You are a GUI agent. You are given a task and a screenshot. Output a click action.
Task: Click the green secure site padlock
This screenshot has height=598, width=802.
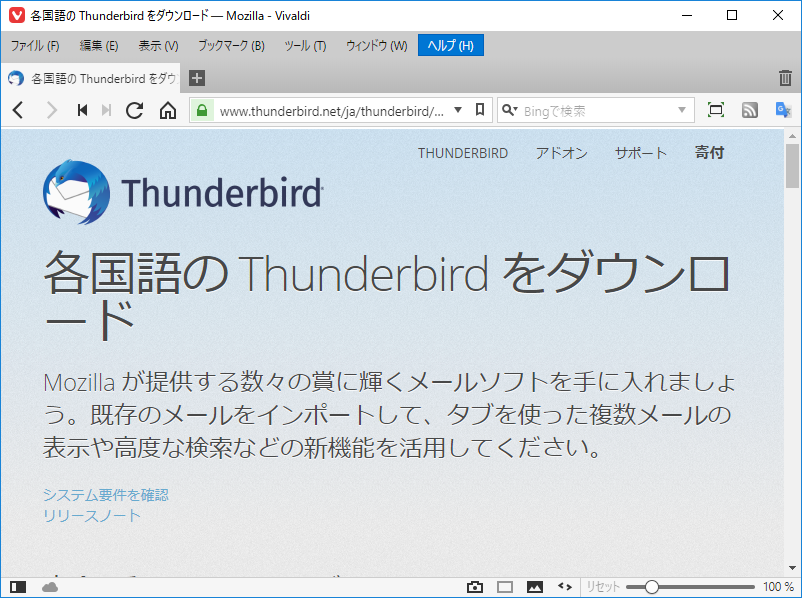(x=202, y=110)
